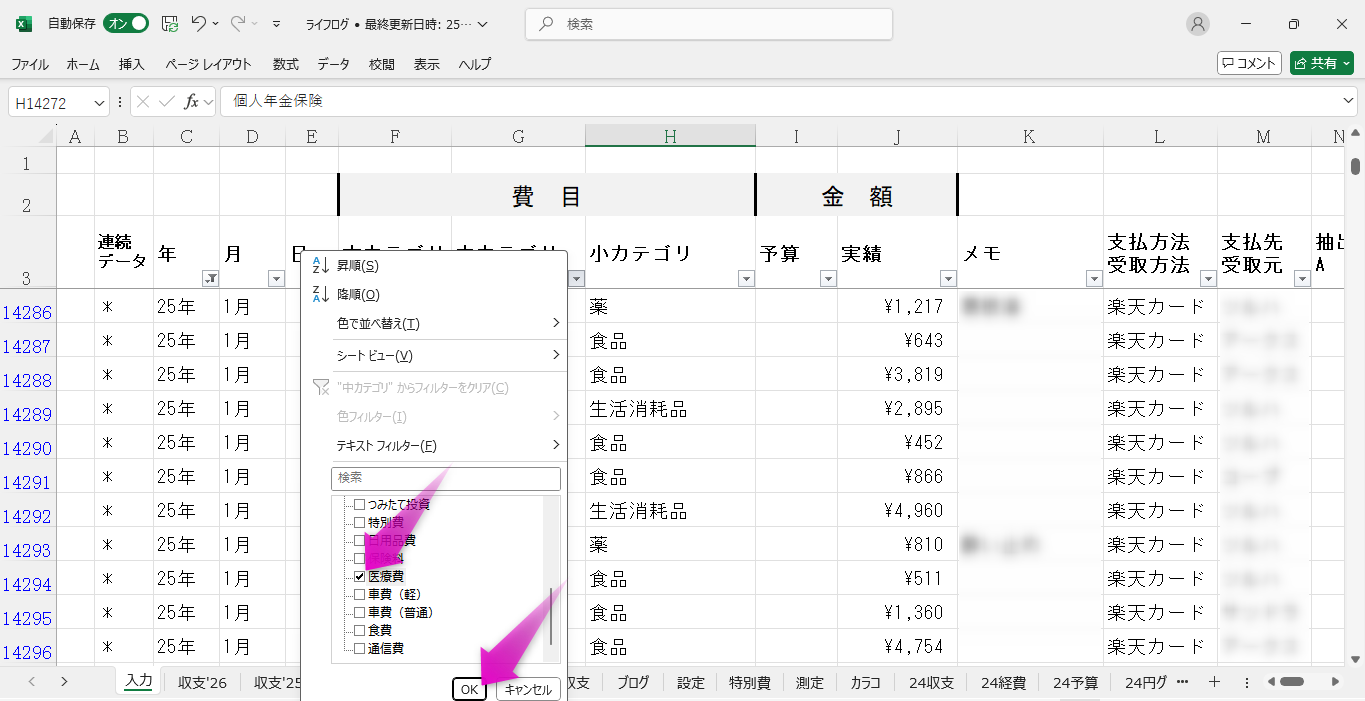Expand the テキスト フィルター submenu
The width and height of the screenshot is (1365, 701).
point(447,446)
